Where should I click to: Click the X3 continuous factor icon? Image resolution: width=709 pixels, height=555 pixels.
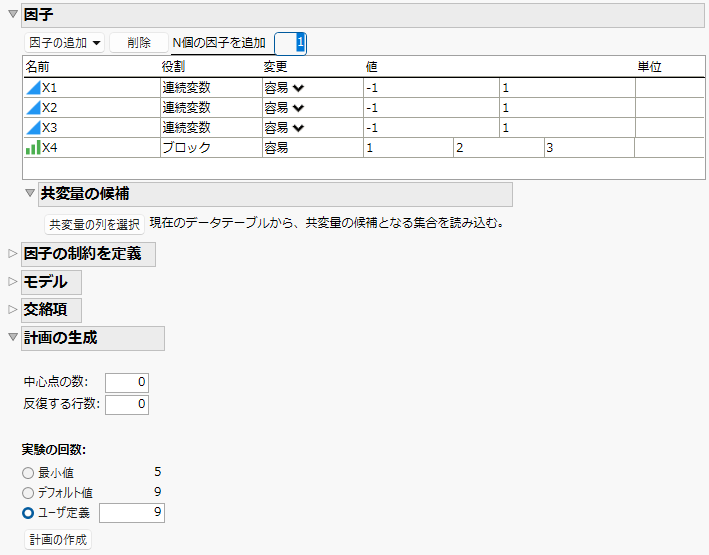pyautogui.click(x=33, y=128)
